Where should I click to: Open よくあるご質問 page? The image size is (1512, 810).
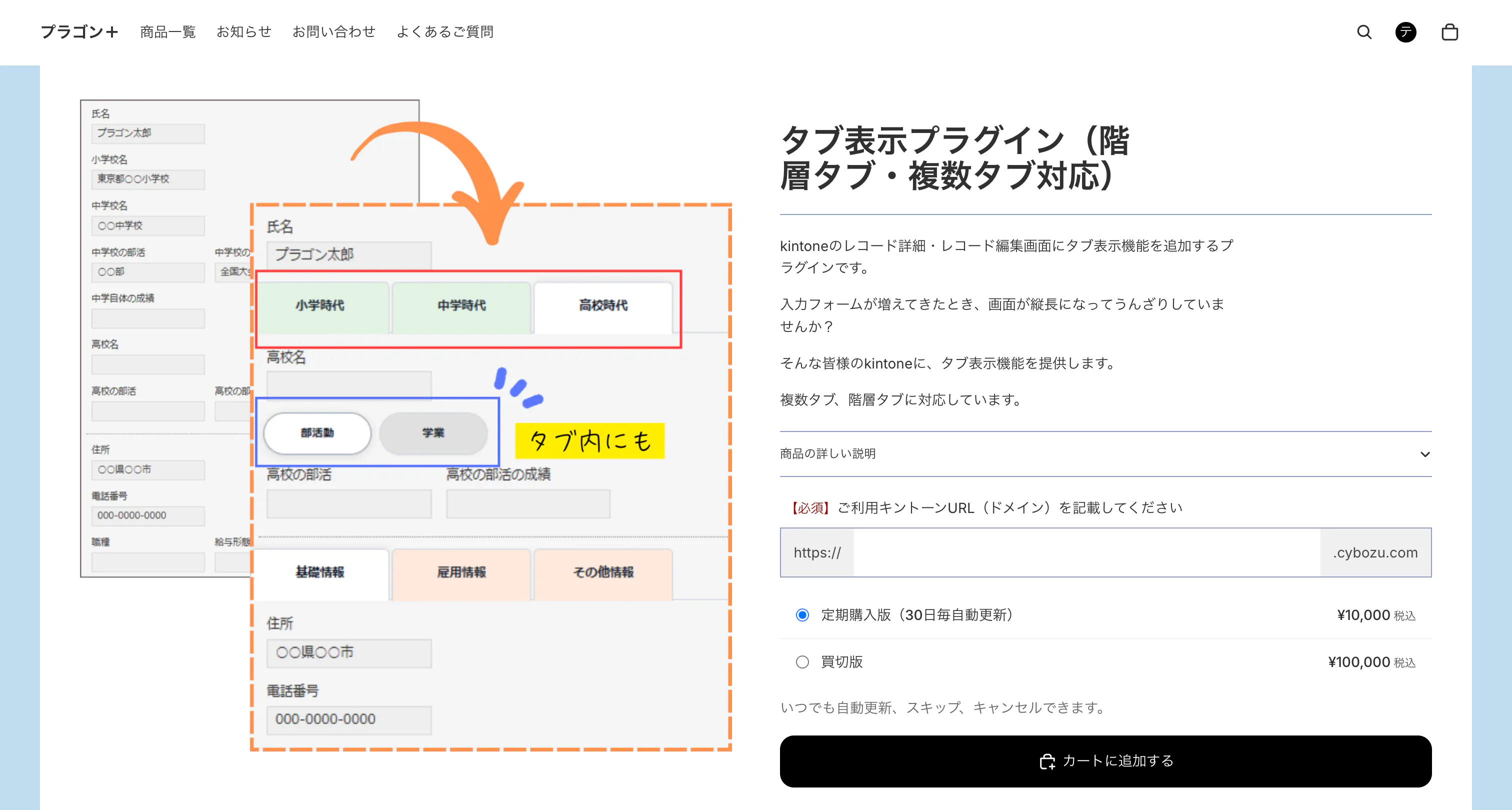[x=445, y=31]
